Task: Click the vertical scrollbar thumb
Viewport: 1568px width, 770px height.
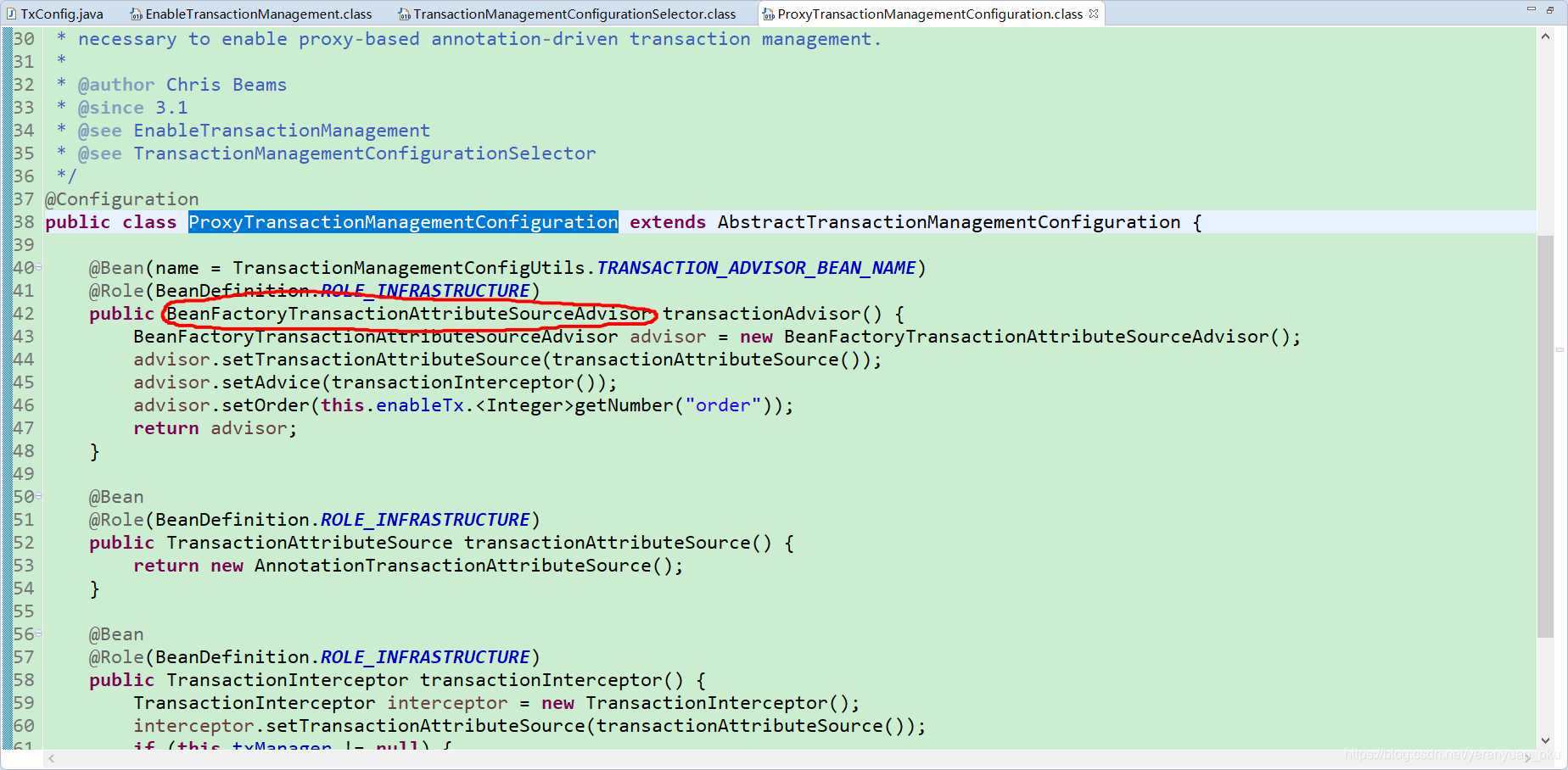Action: pyautogui.click(x=1545, y=436)
